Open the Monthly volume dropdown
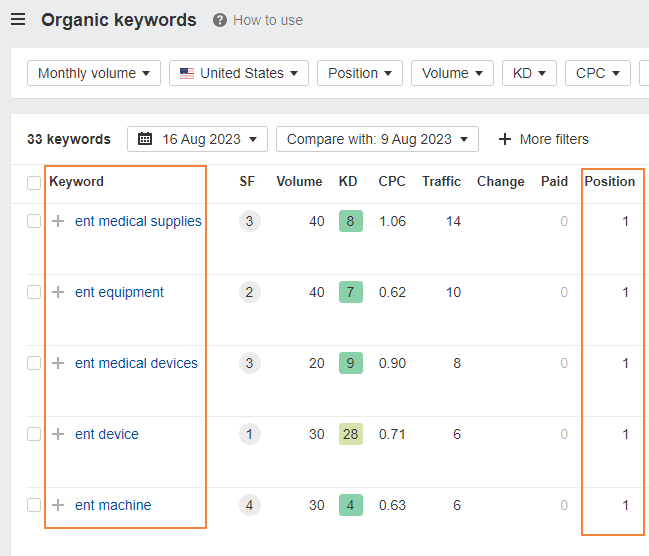Viewport: 649px width, 556px height. [93, 73]
